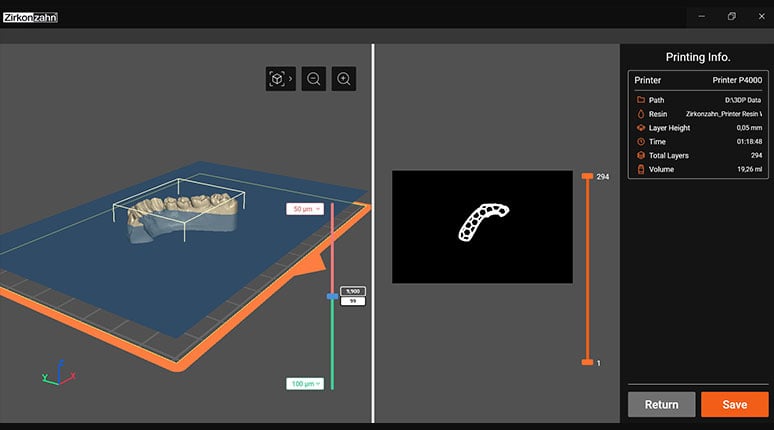Click the folder icon next to Path
Viewport: 774px width, 430px height.
(641, 100)
